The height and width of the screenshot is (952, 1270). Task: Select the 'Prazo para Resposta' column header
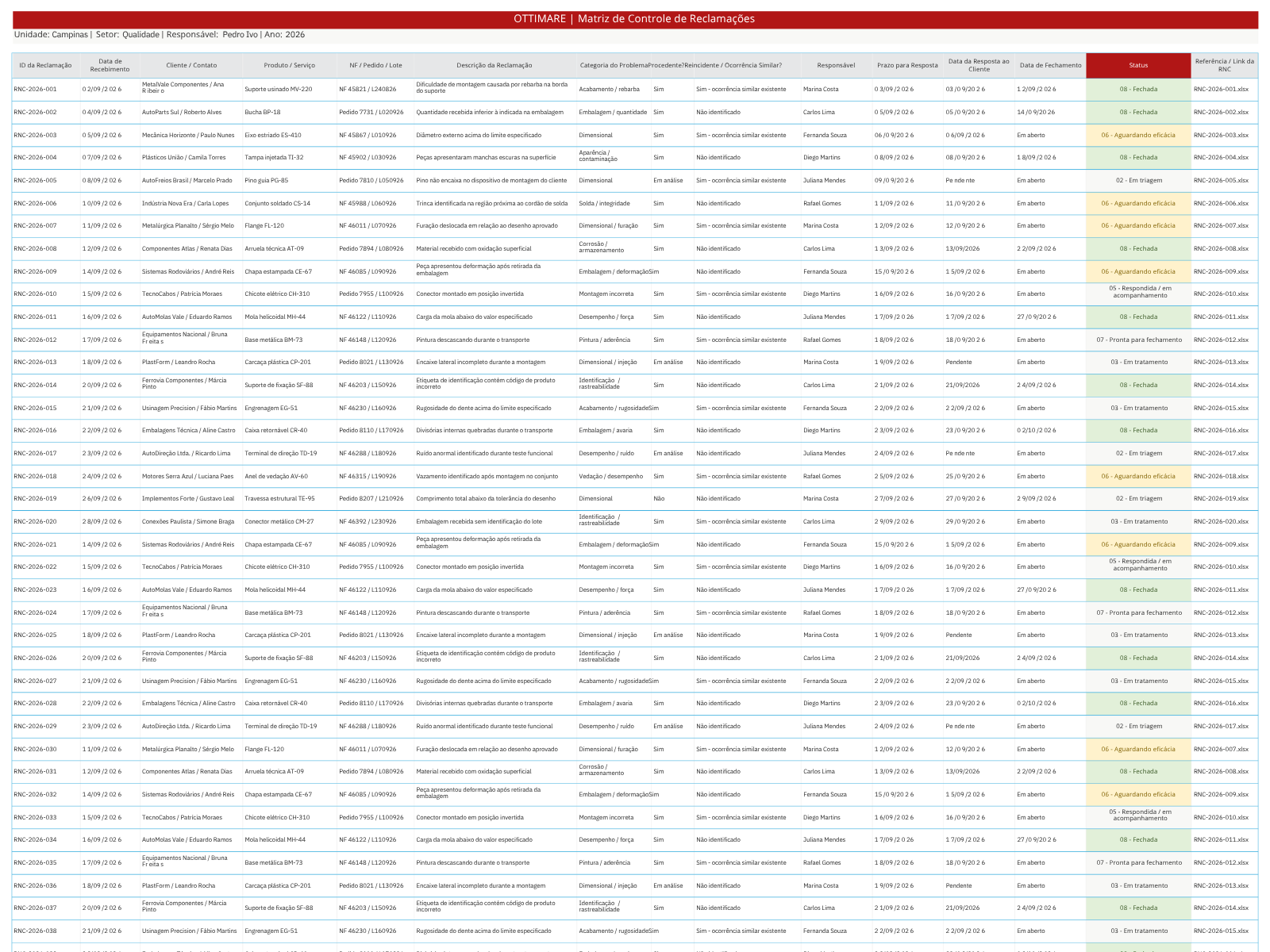point(907,65)
